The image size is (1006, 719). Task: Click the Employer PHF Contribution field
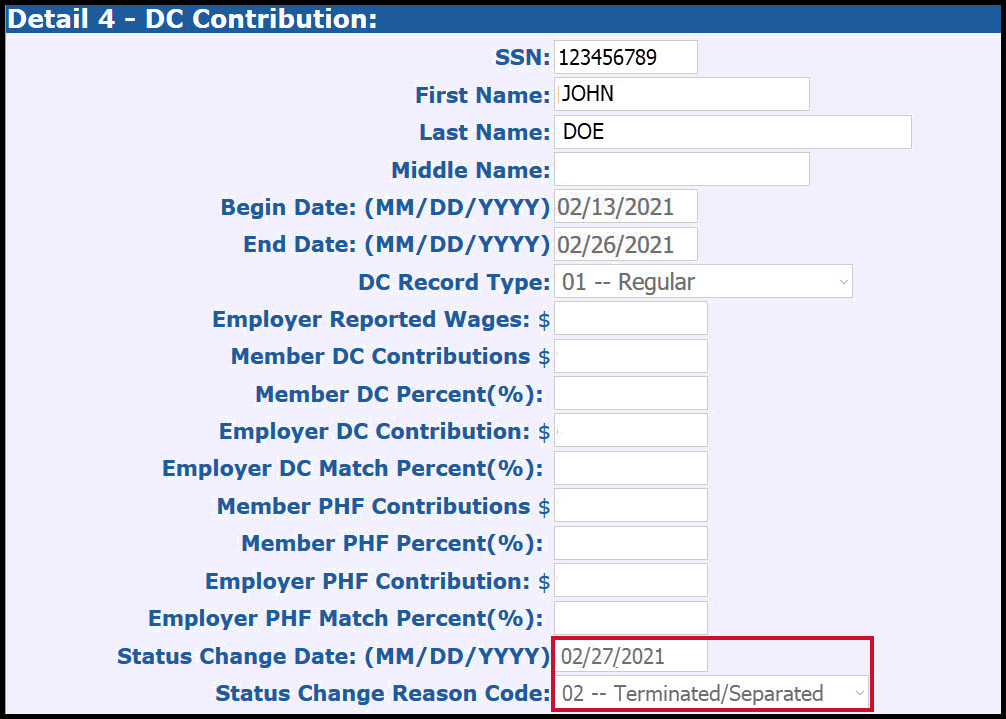point(630,580)
